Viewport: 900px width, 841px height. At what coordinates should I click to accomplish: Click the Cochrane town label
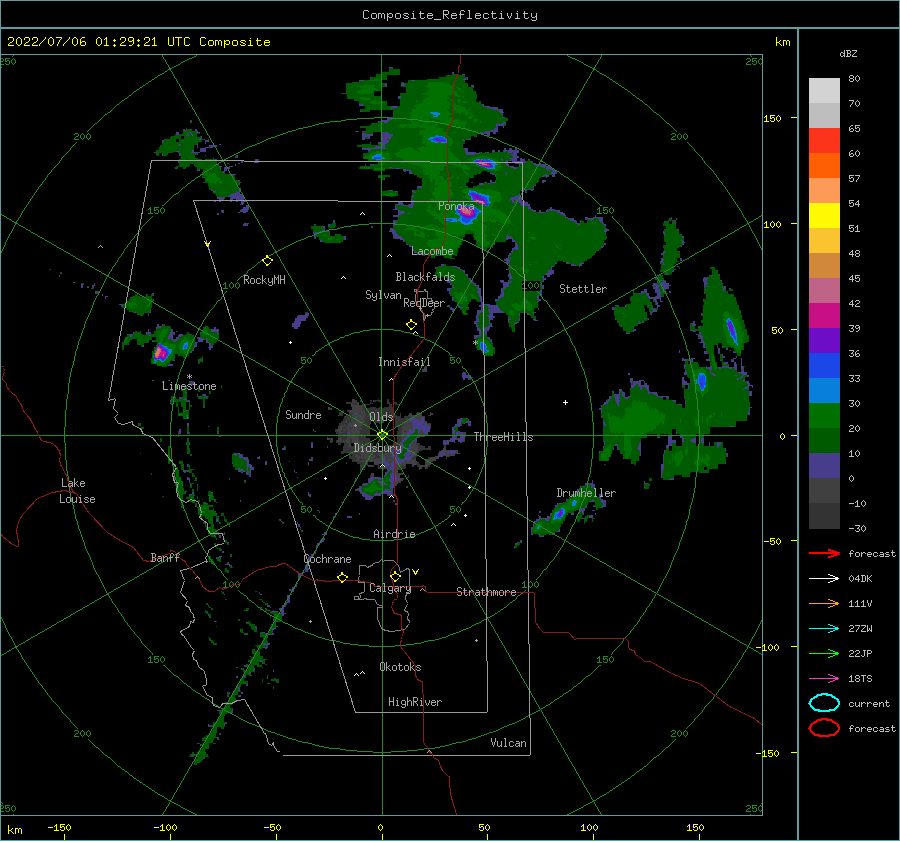click(x=327, y=559)
